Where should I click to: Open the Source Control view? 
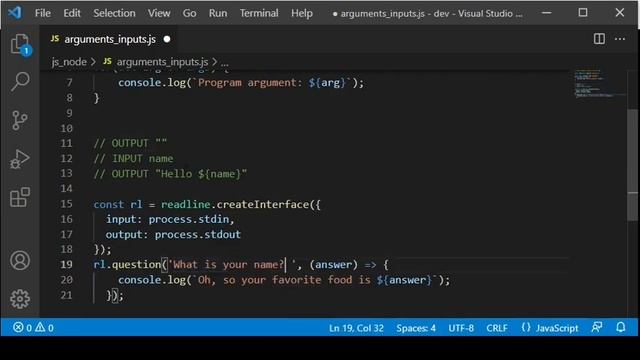[20, 120]
